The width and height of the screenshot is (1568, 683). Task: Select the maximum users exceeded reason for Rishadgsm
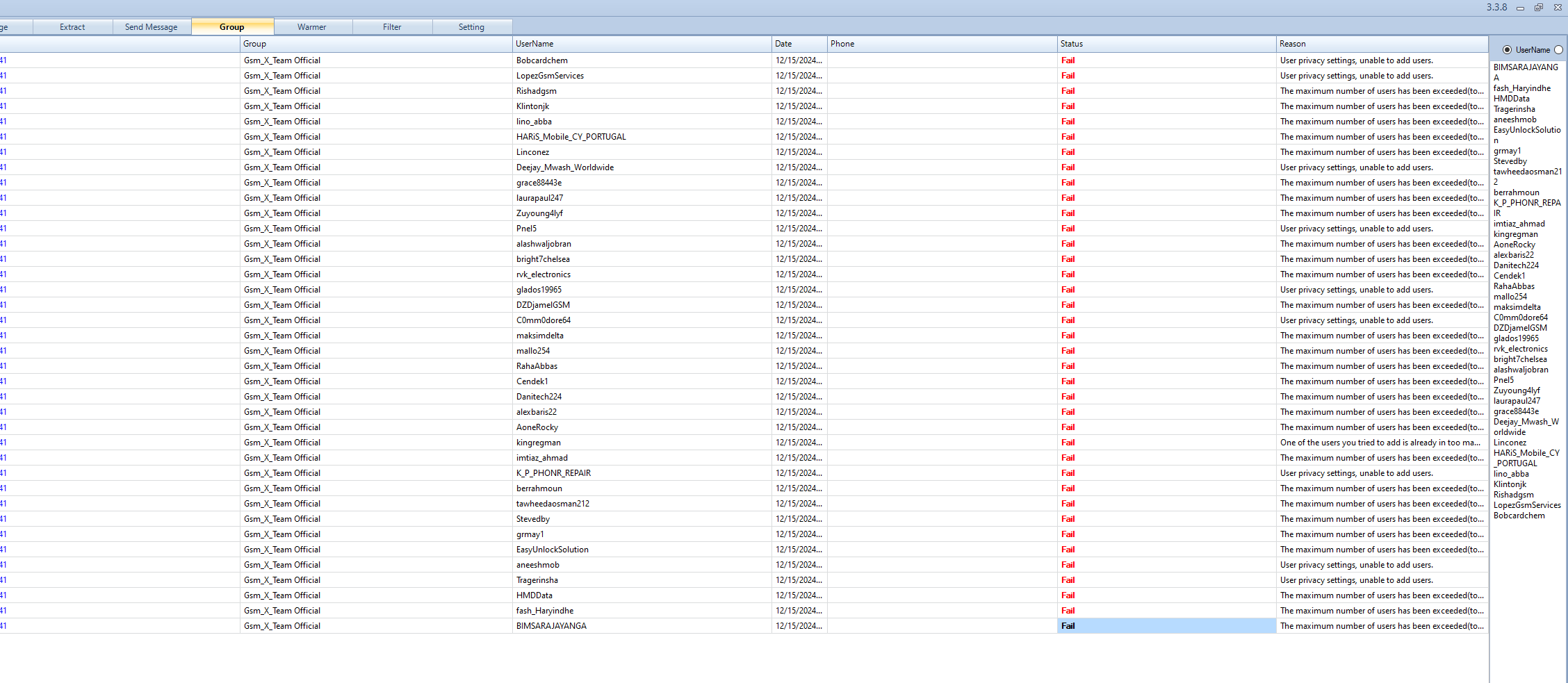(1382, 91)
